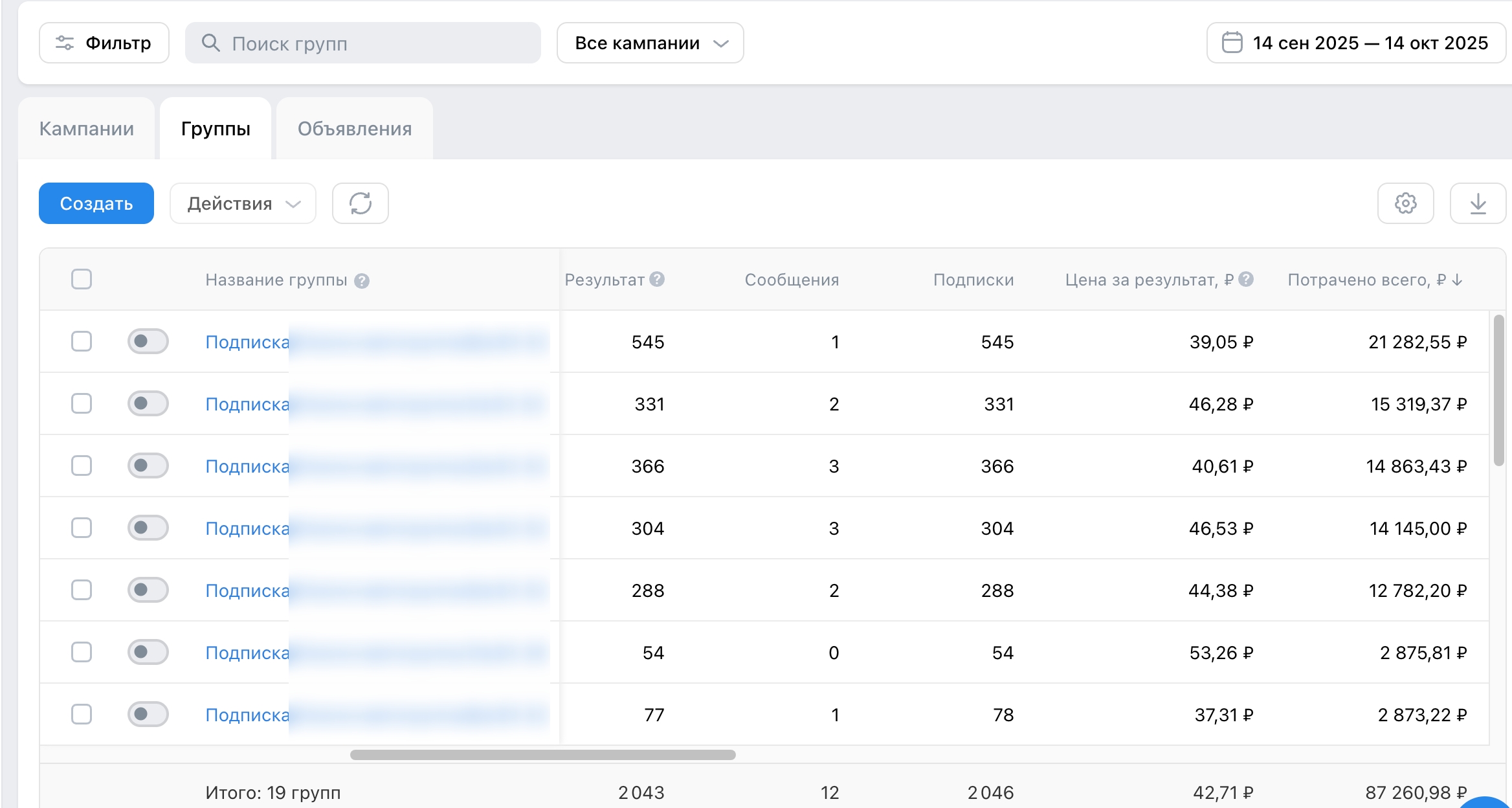Image resolution: width=1512 pixels, height=808 pixels.
Task: Expand the Все кампании dropdown
Action: (x=650, y=43)
